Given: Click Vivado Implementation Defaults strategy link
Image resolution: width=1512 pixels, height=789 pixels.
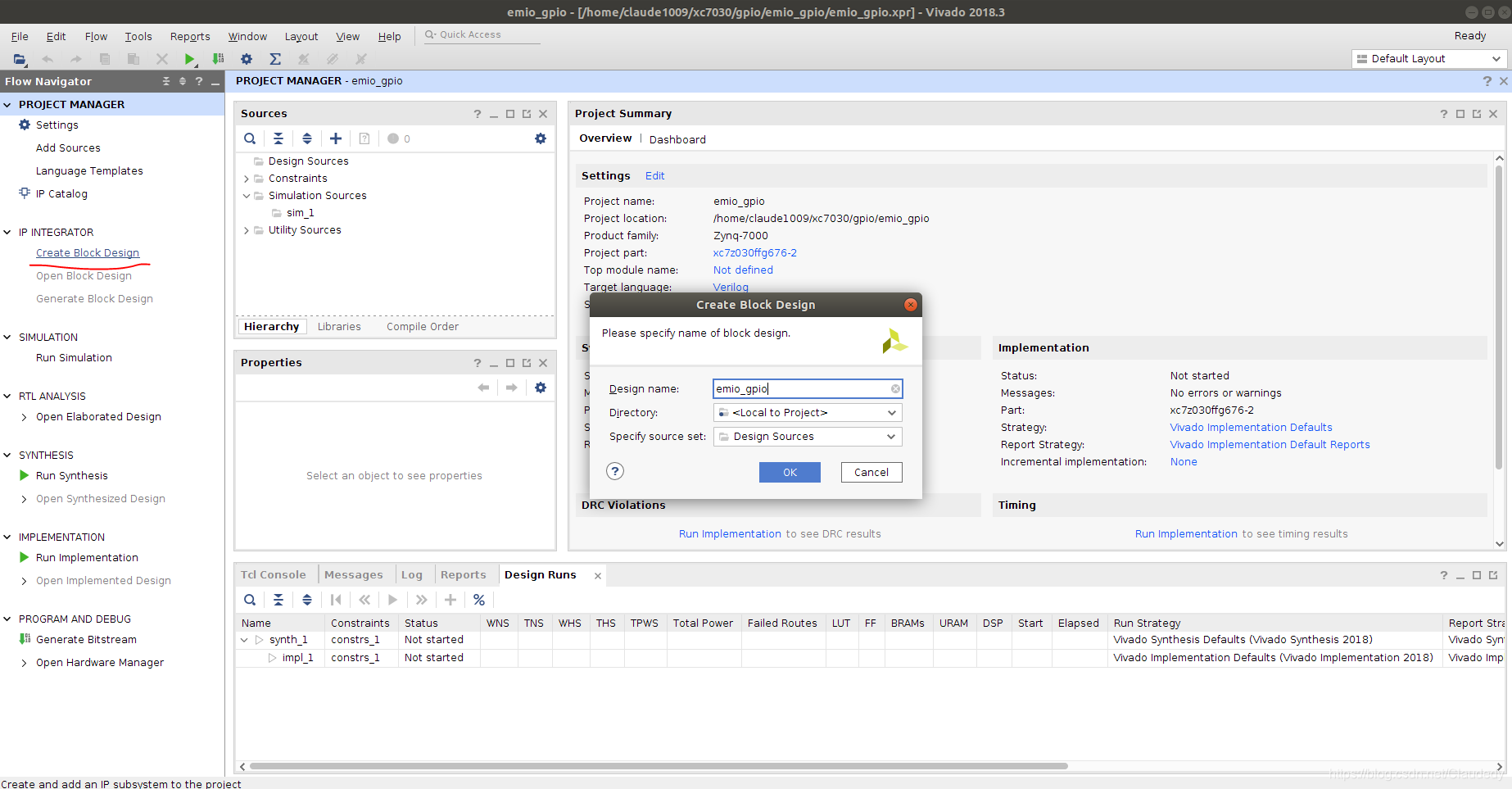Looking at the screenshot, I should coord(1251,428).
